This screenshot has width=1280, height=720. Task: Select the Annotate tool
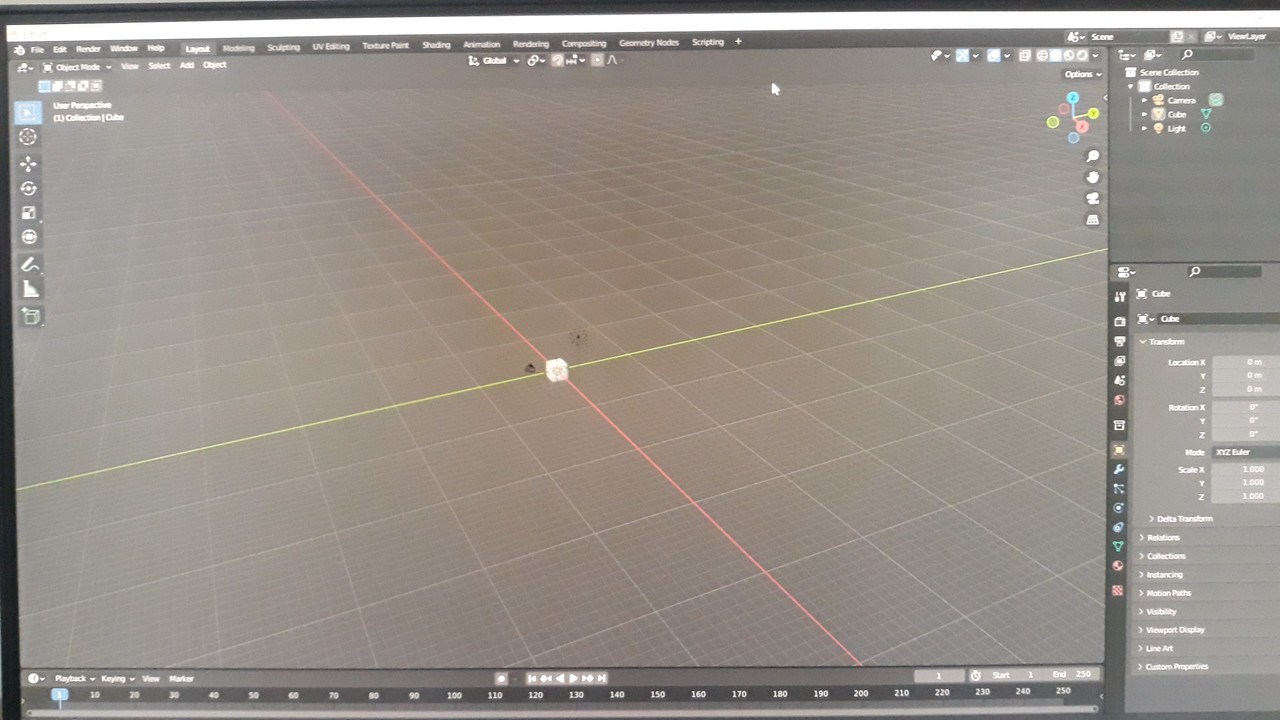(x=30, y=265)
